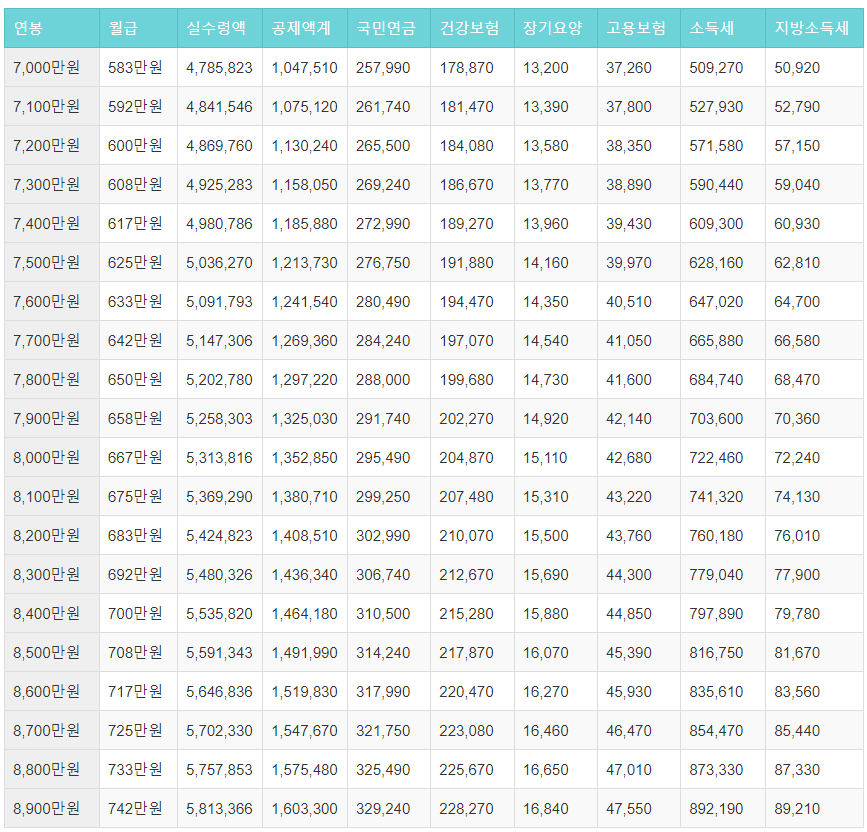Select the 7,900만원 row label
This screenshot has height=832, width=867.
pyautogui.click(x=52, y=418)
